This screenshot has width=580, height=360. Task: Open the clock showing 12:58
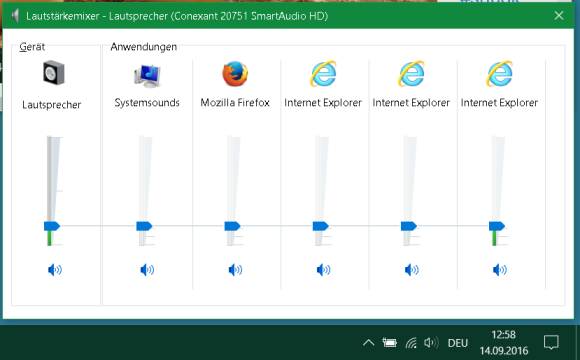click(504, 342)
